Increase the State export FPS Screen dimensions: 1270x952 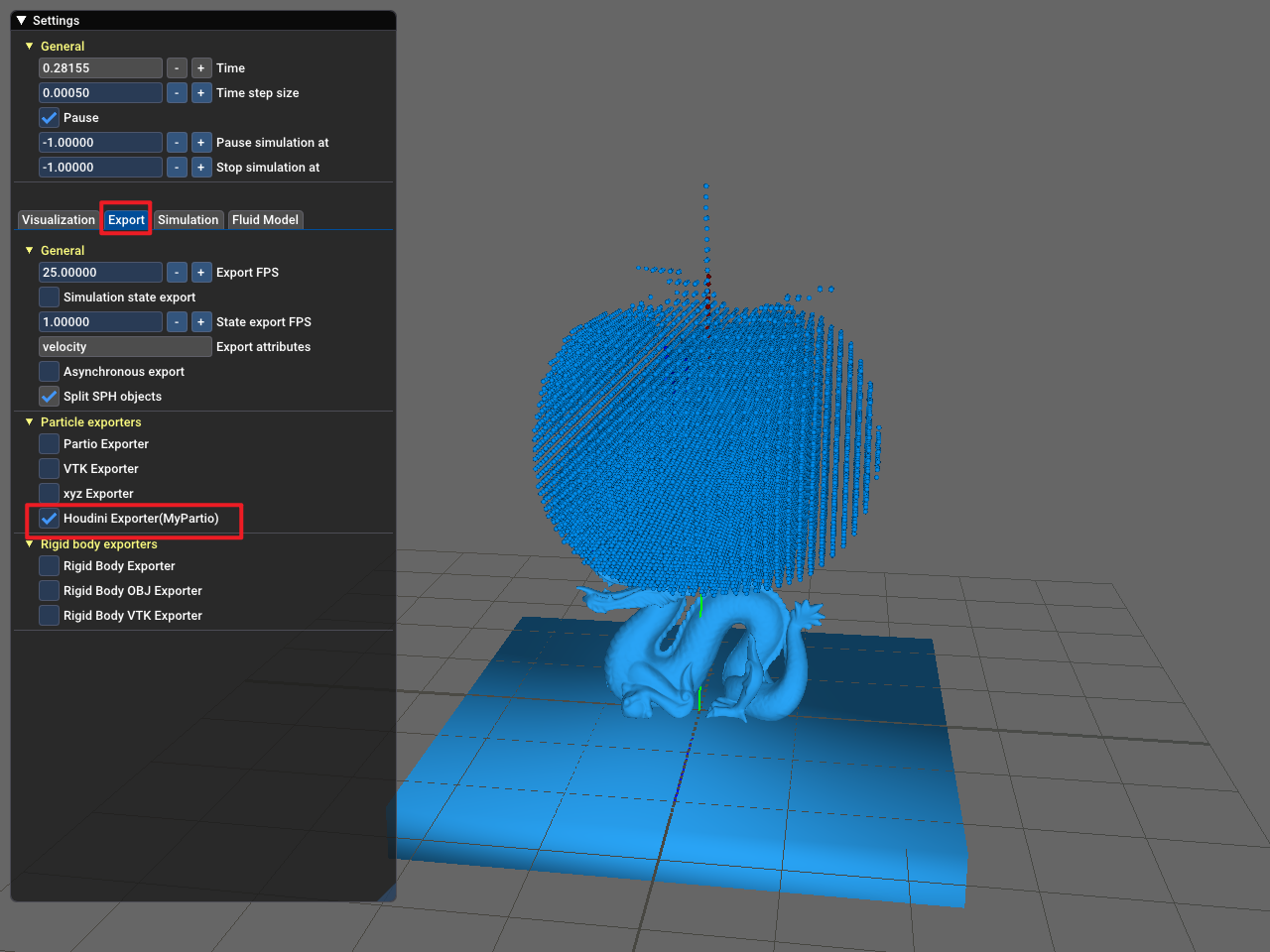201,322
